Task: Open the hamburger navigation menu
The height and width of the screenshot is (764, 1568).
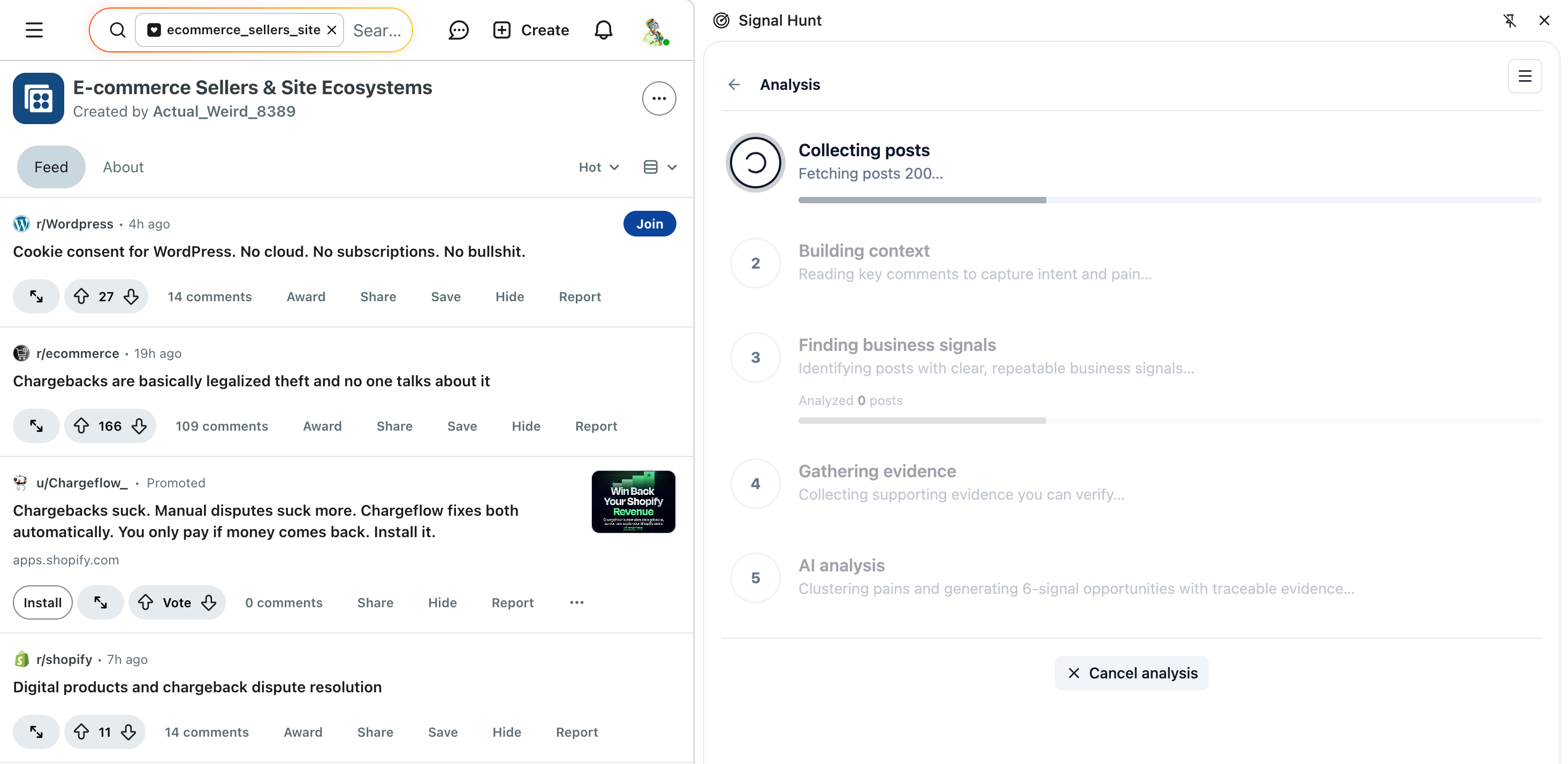Action: pos(34,30)
